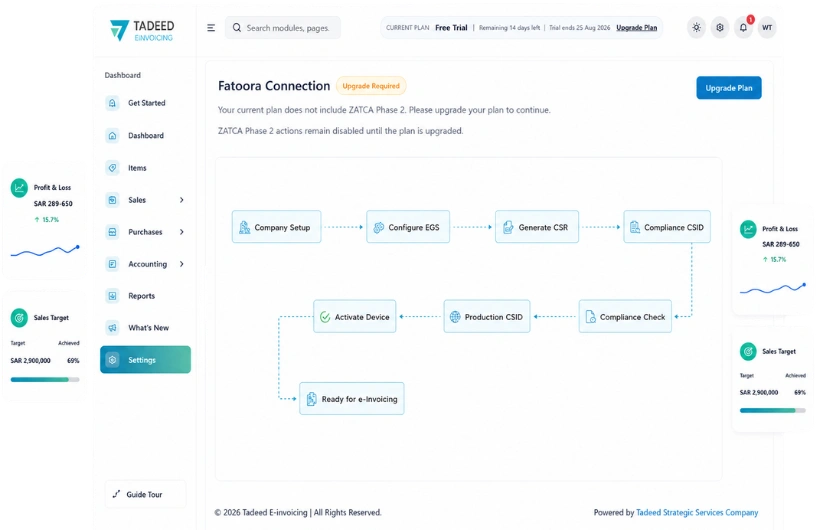Click the Configure EGS step
Image resolution: width=836 pixels, height=530 pixels.
point(408,227)
